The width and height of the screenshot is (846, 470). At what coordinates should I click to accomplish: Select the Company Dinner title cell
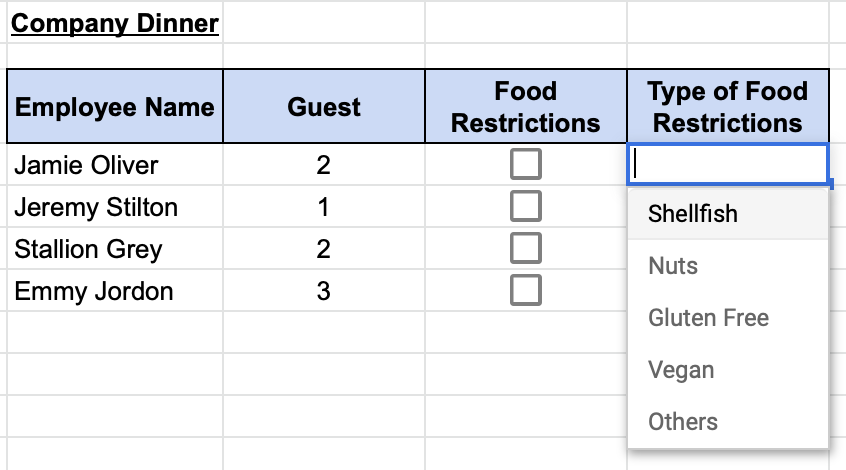tap(114, 22)
